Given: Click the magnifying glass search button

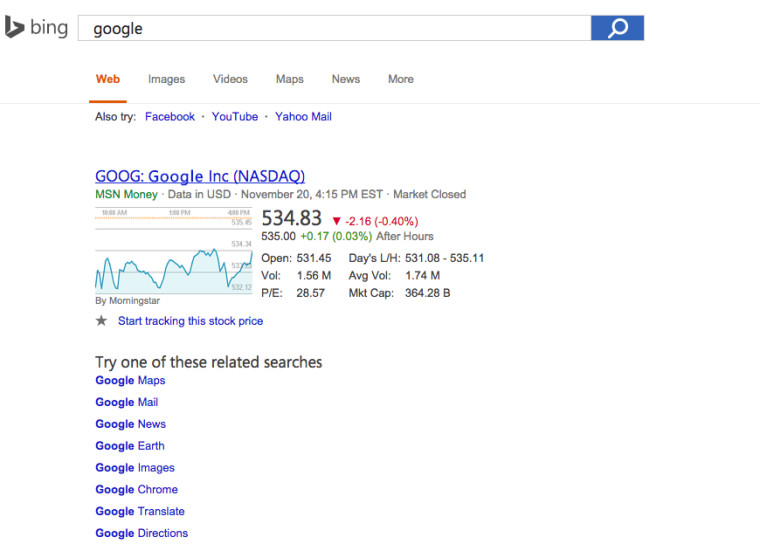Looking at the screenshot, I should [617, 28].
